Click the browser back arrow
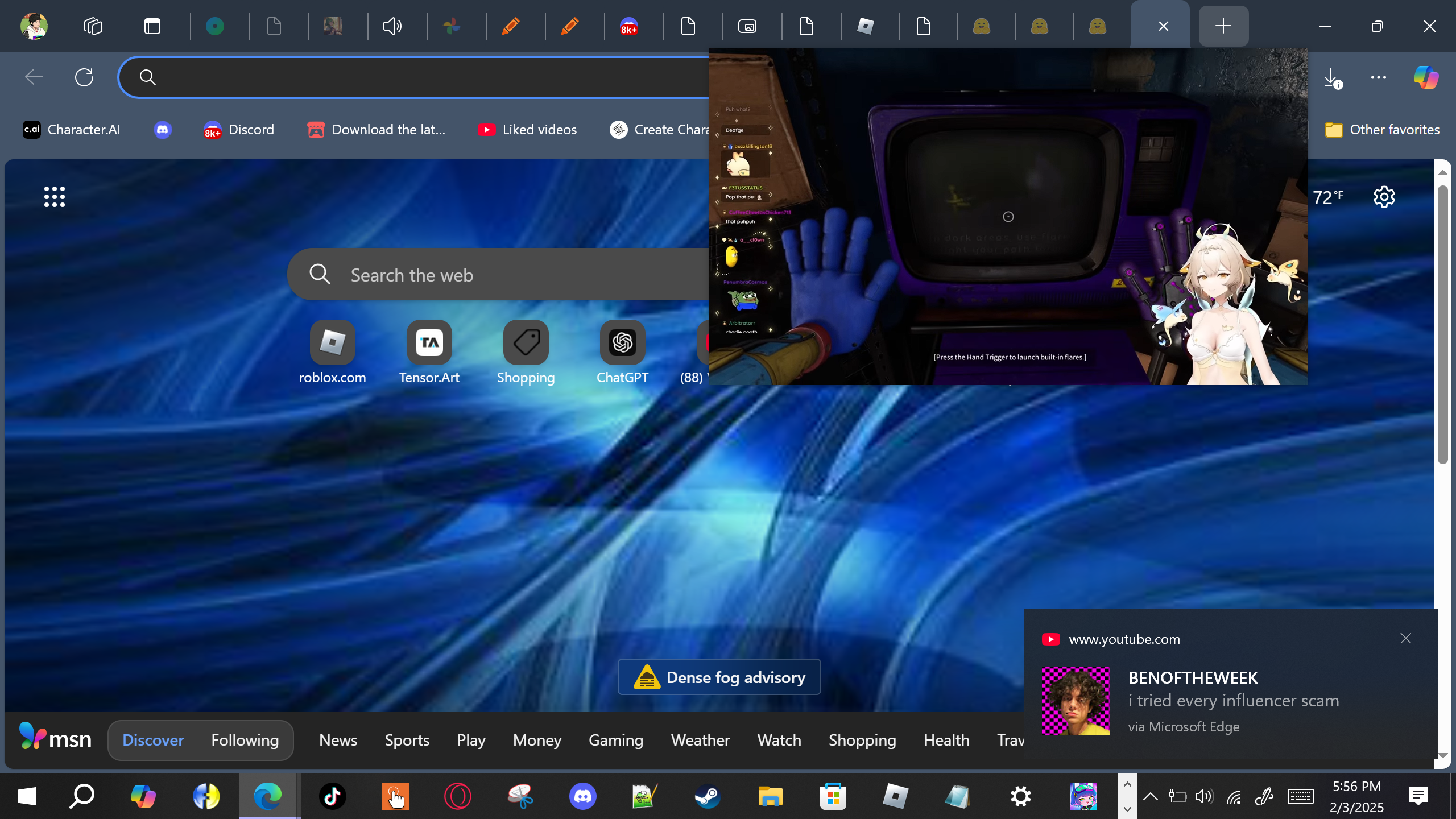The height and width of the screenshot is (819, 1456). pyautogui.click(x=34, y=77)
